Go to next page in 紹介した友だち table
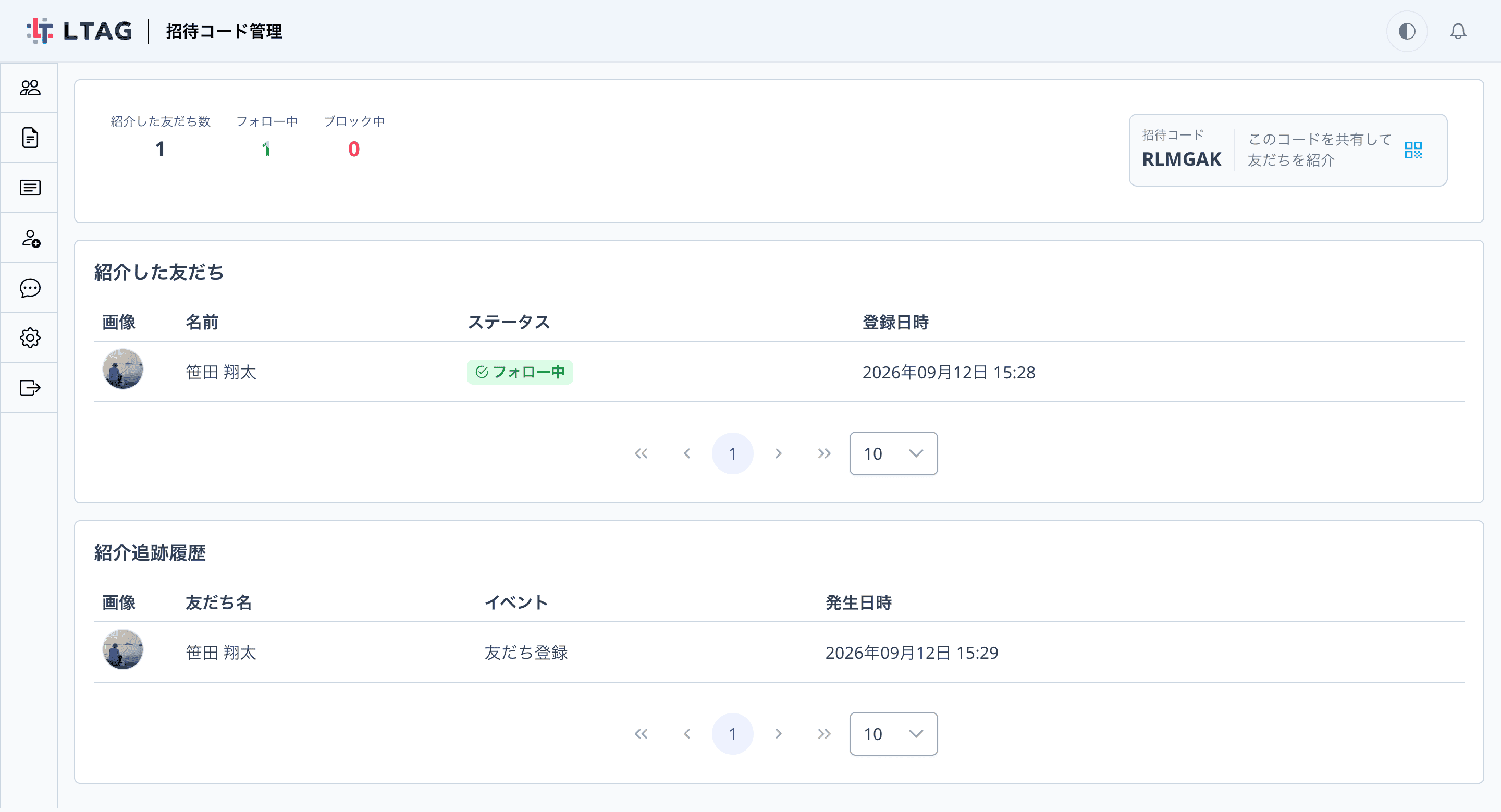Screen dimensions: 1501x812 [x=779, y=453]
